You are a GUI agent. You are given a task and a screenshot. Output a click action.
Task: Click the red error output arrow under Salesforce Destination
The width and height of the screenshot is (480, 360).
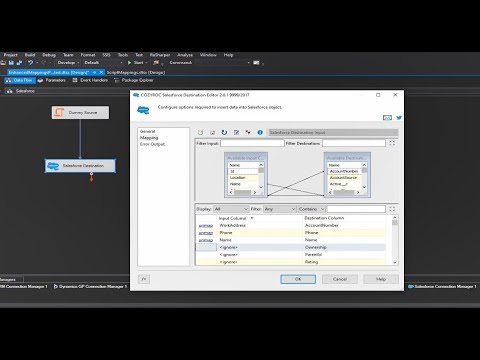(91, 178)
